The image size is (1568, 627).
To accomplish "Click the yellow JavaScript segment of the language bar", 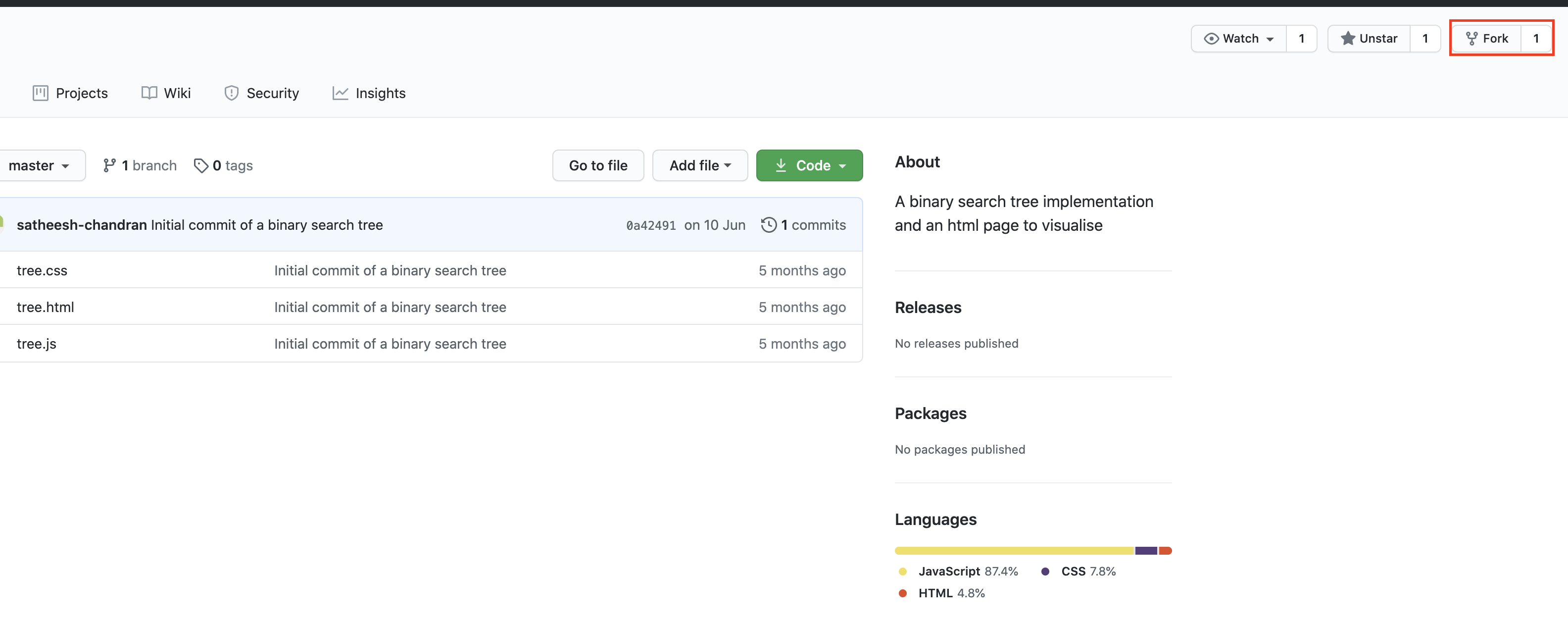I will 1014,551.
